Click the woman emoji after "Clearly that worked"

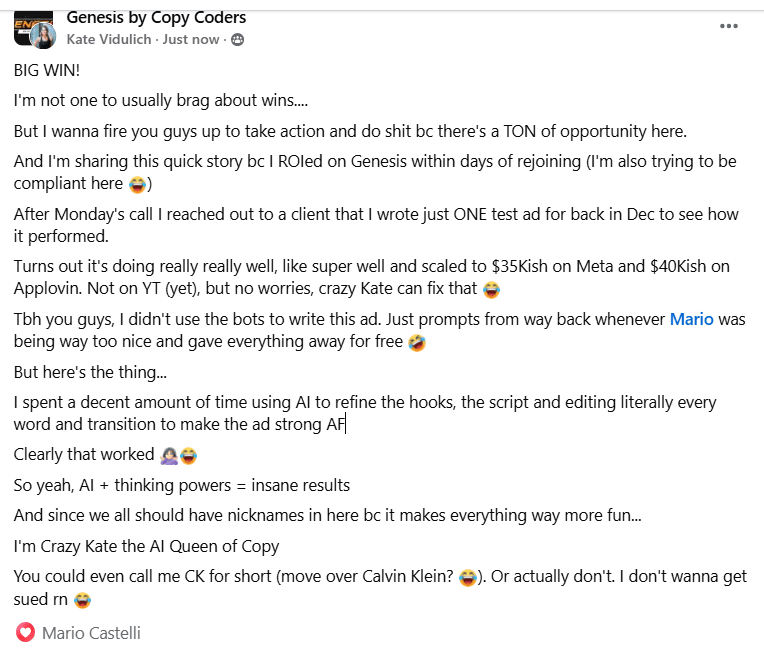169,455
